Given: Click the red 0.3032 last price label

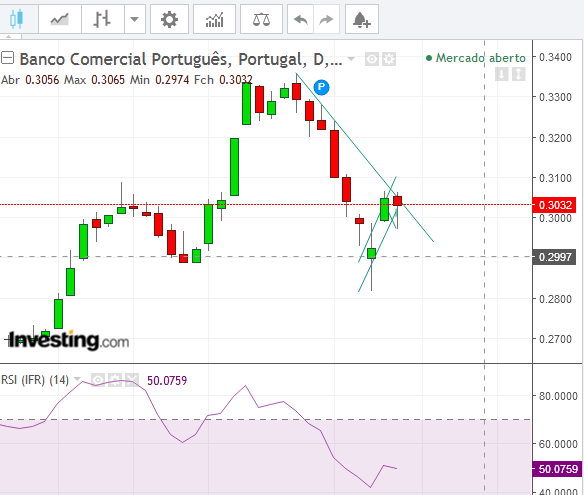Looking at the screenshot, I should tap(554, 205).
